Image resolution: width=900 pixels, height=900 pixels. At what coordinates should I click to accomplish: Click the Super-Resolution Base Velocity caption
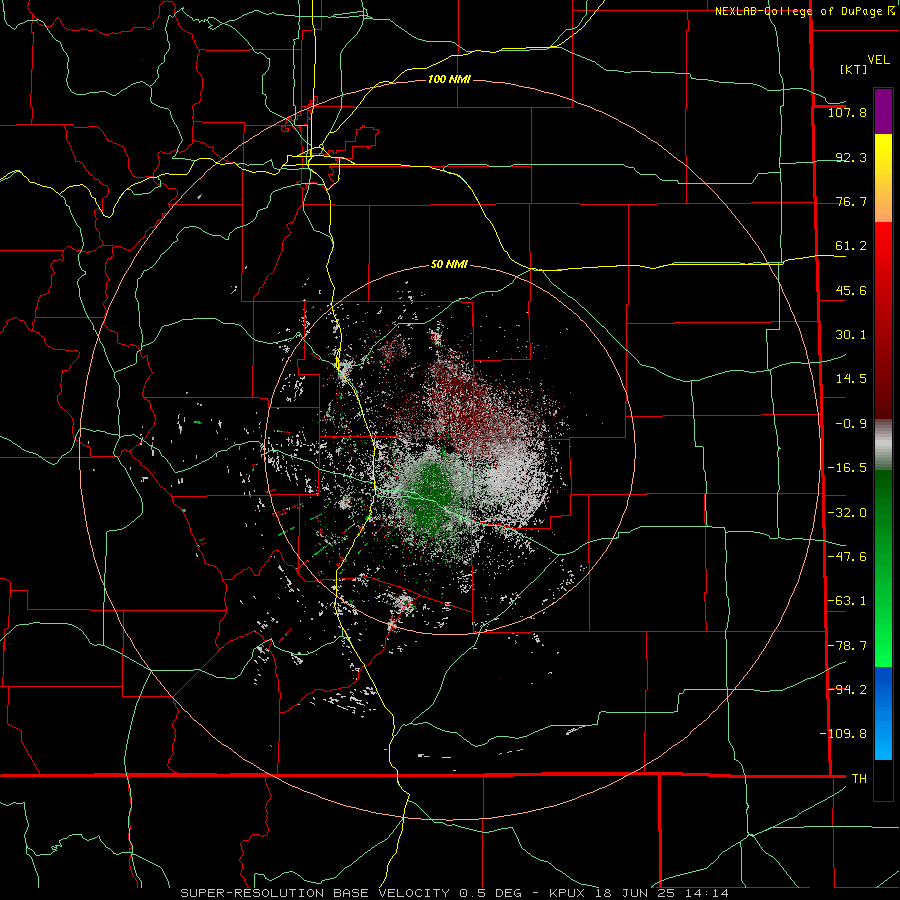click(455, 893)
